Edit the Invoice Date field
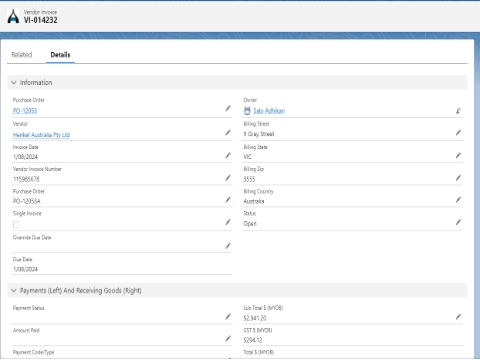Screen dimensions: 480x360 coord(228,155)
